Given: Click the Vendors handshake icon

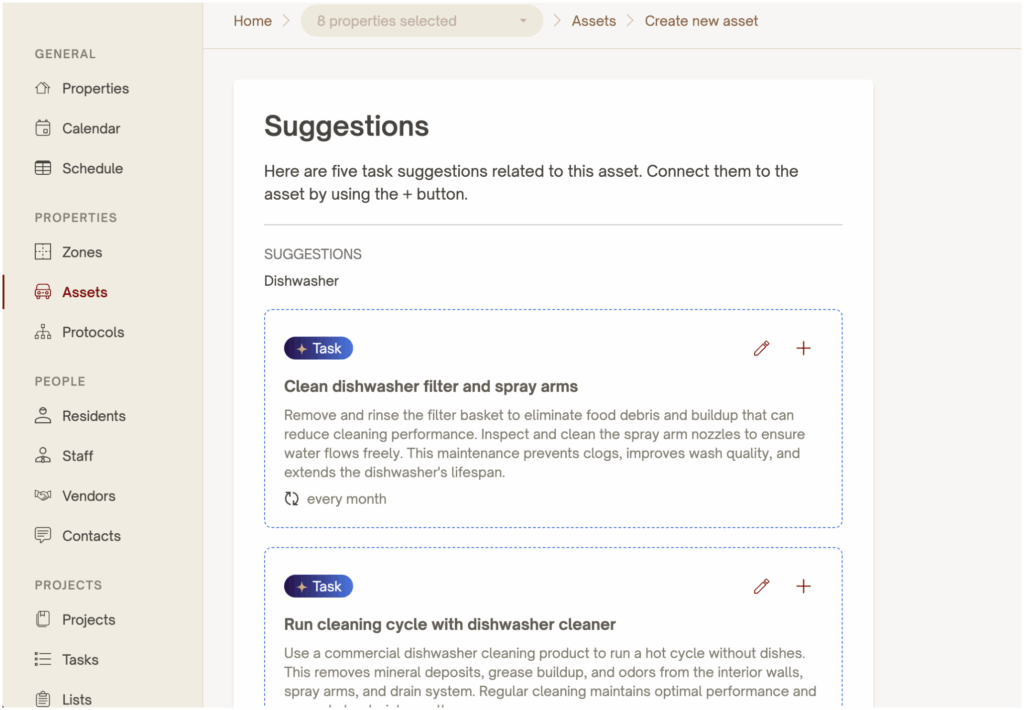Looking at the screenshot, I should tap(43, 496).
